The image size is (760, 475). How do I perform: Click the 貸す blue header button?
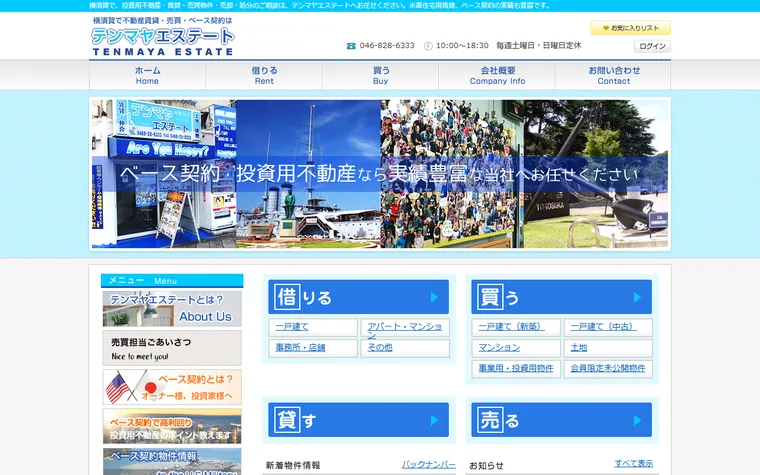click(x=359, y=420)
